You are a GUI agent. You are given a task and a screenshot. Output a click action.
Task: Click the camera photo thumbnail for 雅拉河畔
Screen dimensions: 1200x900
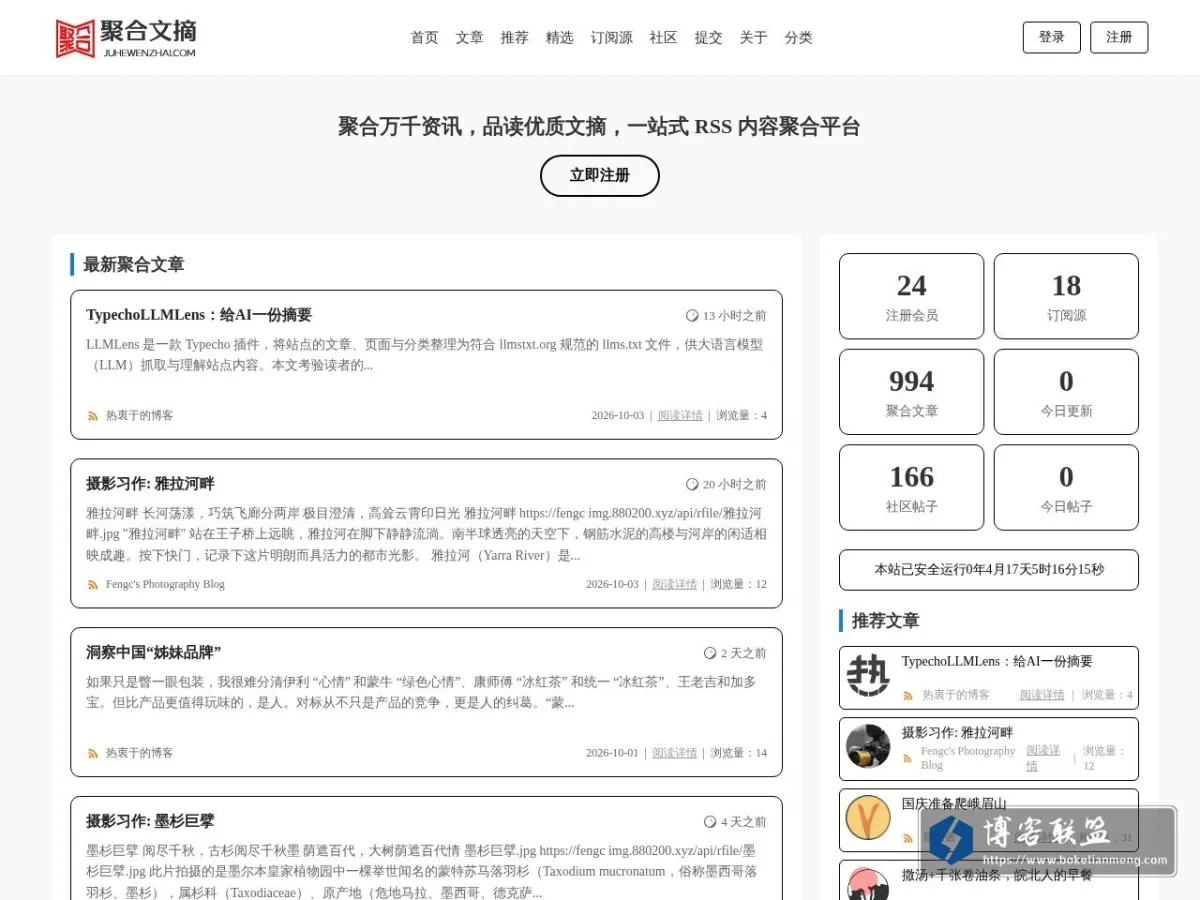pyautogui.click(x=868, y=746)
